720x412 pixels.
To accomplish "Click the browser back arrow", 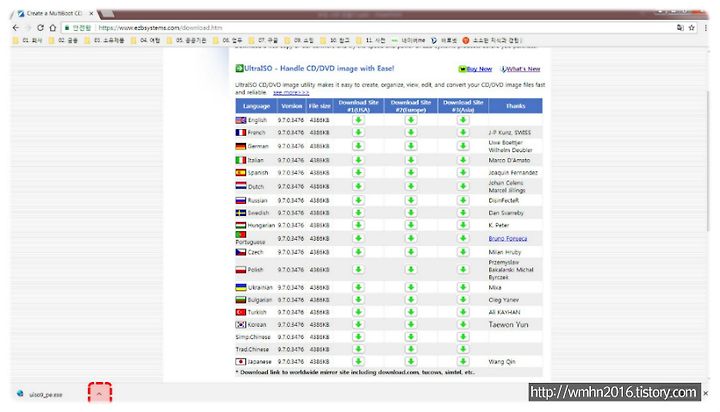I will pyautogui.click(x=16, y=28).
